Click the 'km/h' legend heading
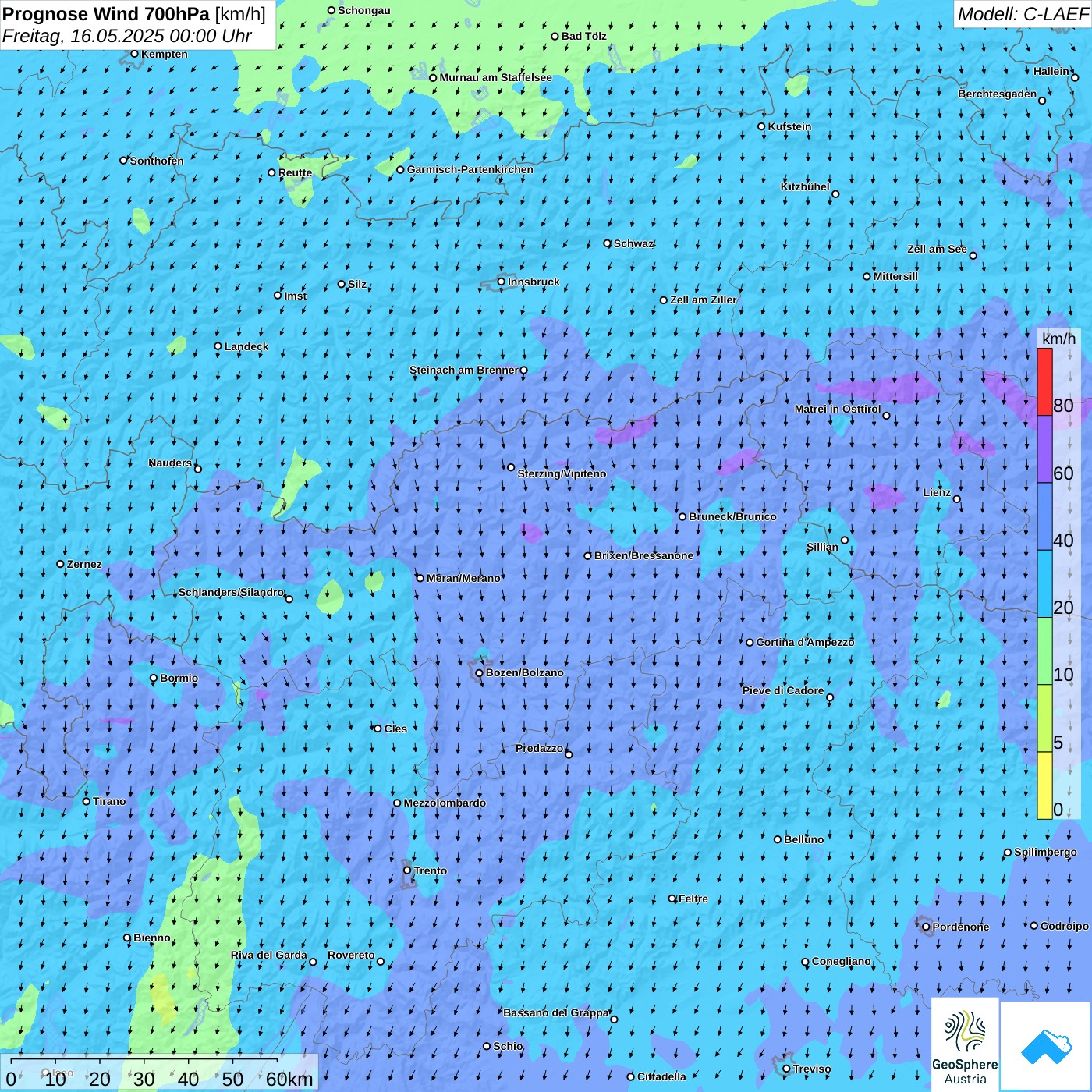 click(x=1058, y=339)
